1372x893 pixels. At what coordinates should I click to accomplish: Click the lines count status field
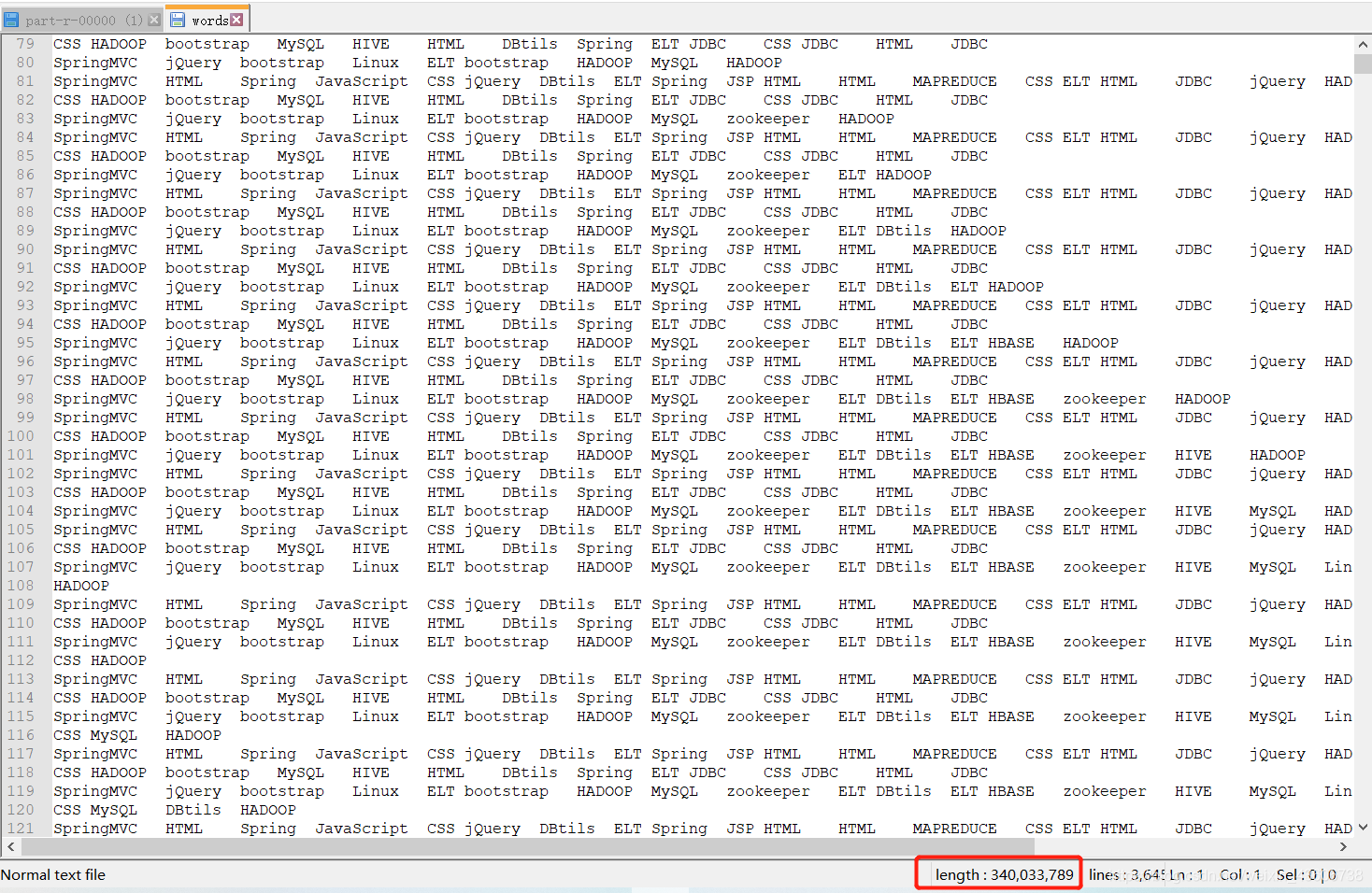pos(1127,875)
